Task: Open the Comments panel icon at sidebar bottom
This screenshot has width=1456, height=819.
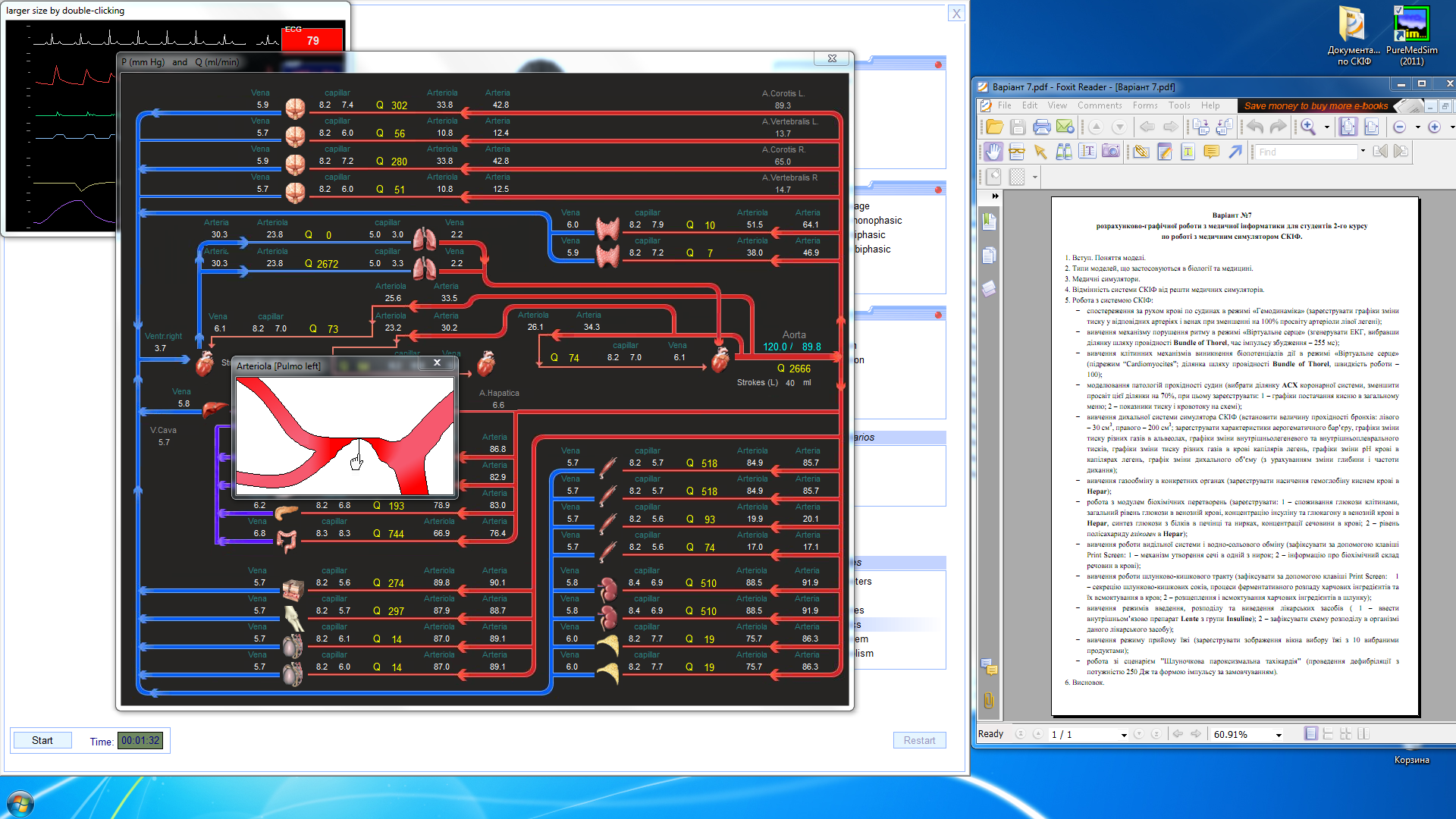Action: click(989, 667)
